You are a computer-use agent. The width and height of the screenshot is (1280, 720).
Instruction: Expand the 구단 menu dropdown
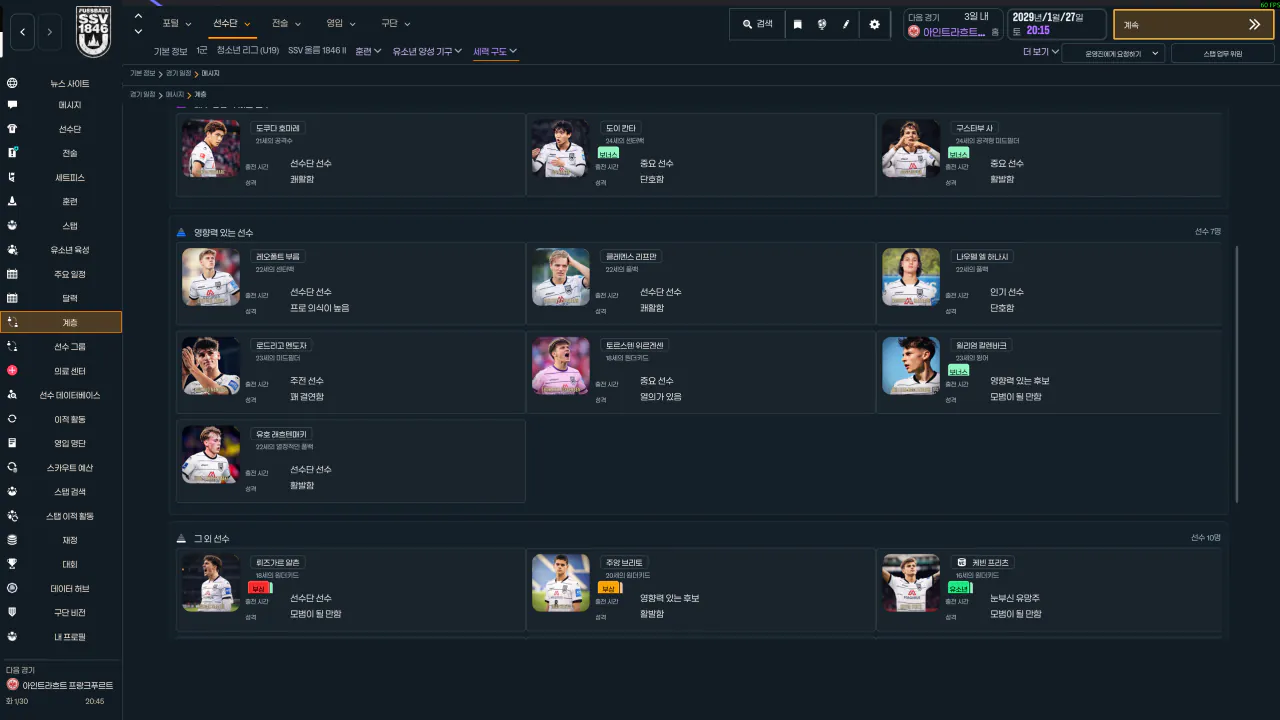[395, 23]
